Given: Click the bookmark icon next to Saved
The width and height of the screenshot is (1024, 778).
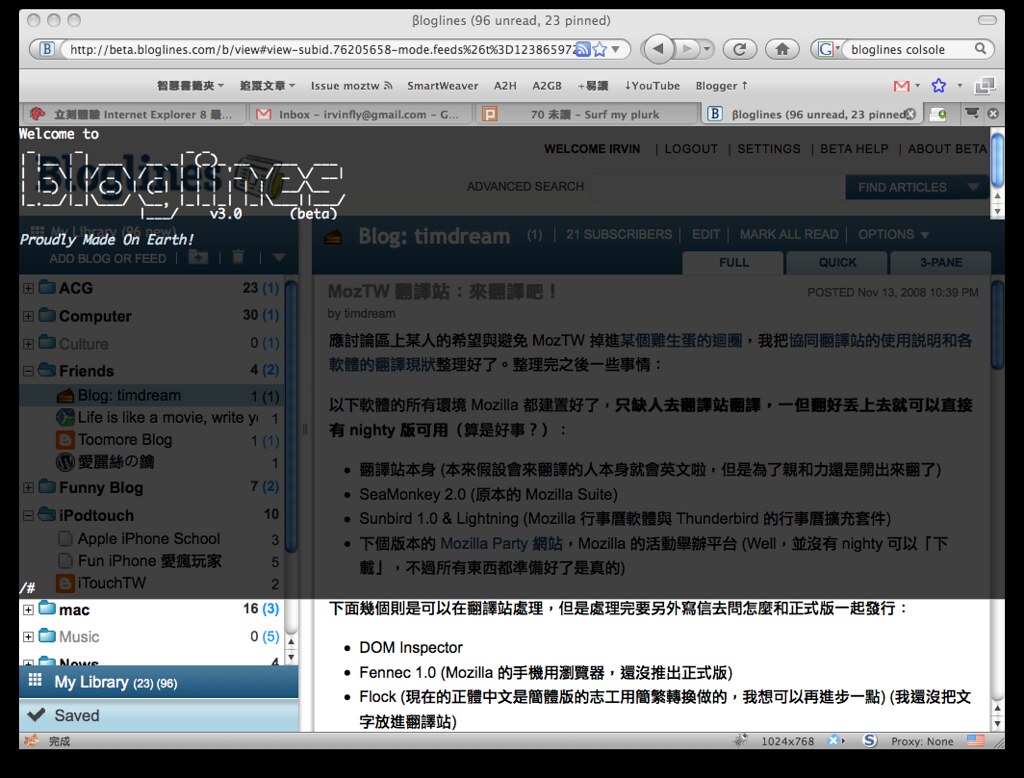Looking at the screenshot, I should (x=34, y=715).
